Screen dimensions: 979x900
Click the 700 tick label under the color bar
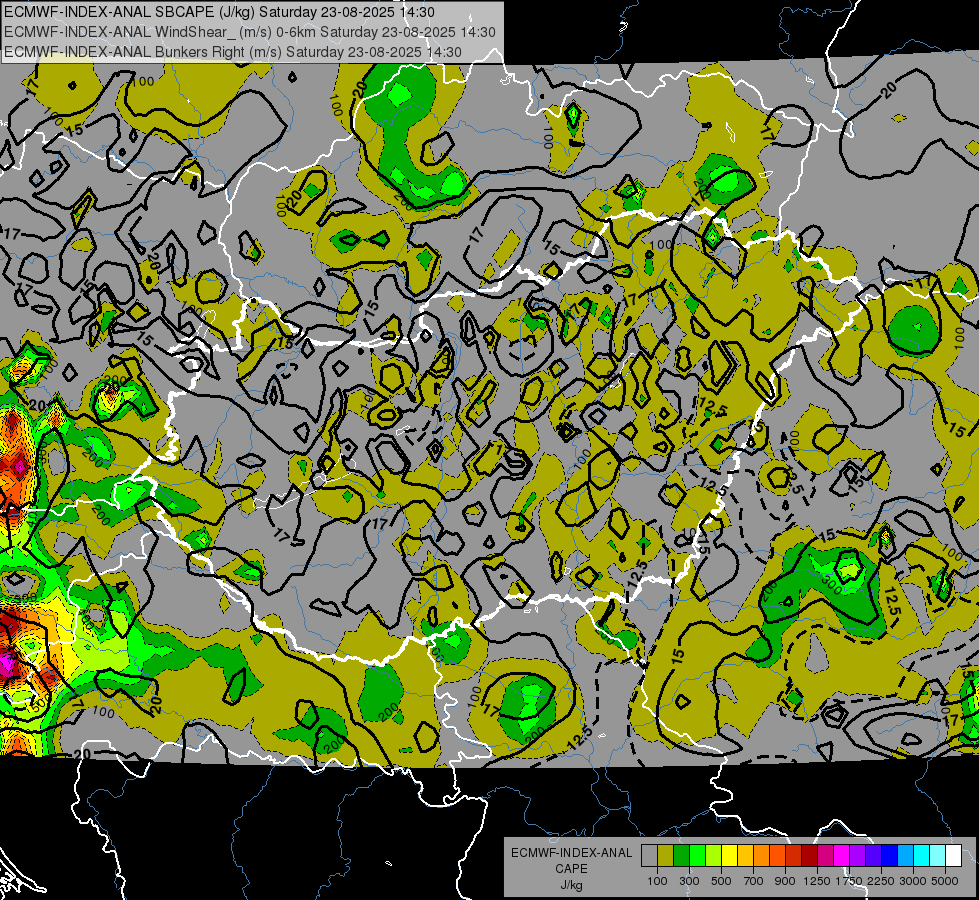pyautogui.click(x=754, y=881)
